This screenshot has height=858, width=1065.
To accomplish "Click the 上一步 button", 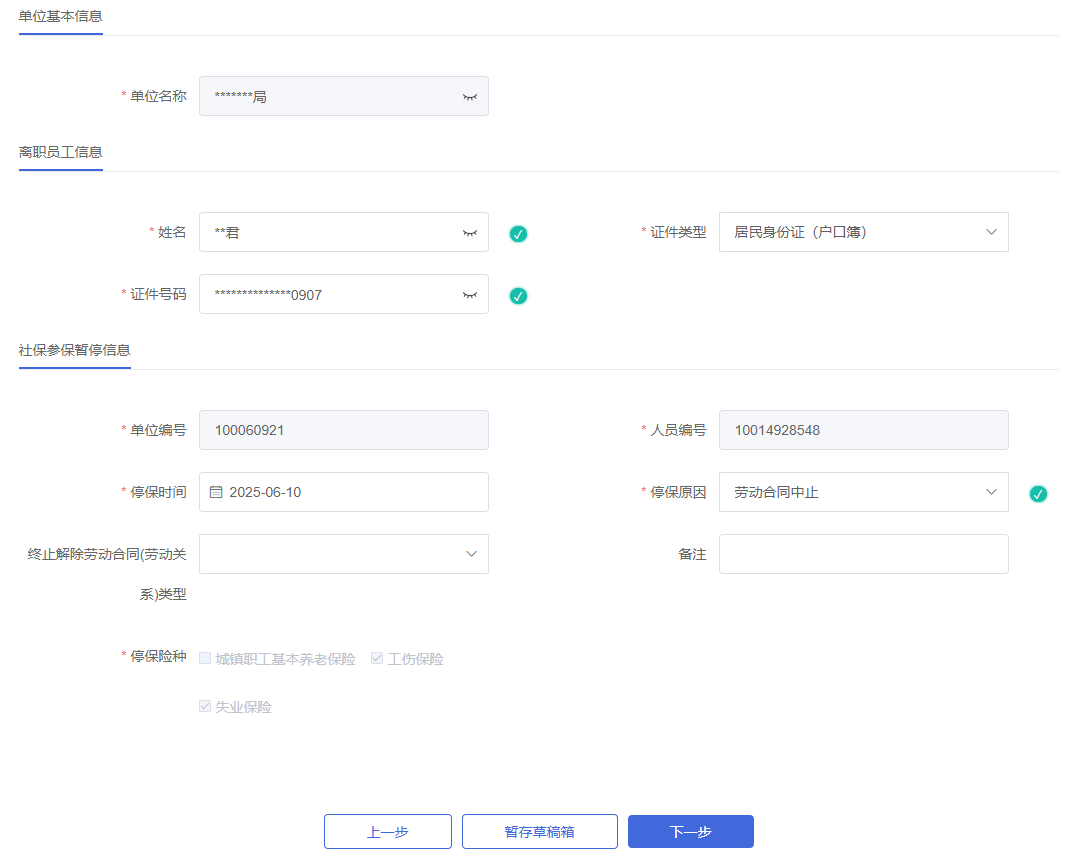I will [x=387, y=832].
